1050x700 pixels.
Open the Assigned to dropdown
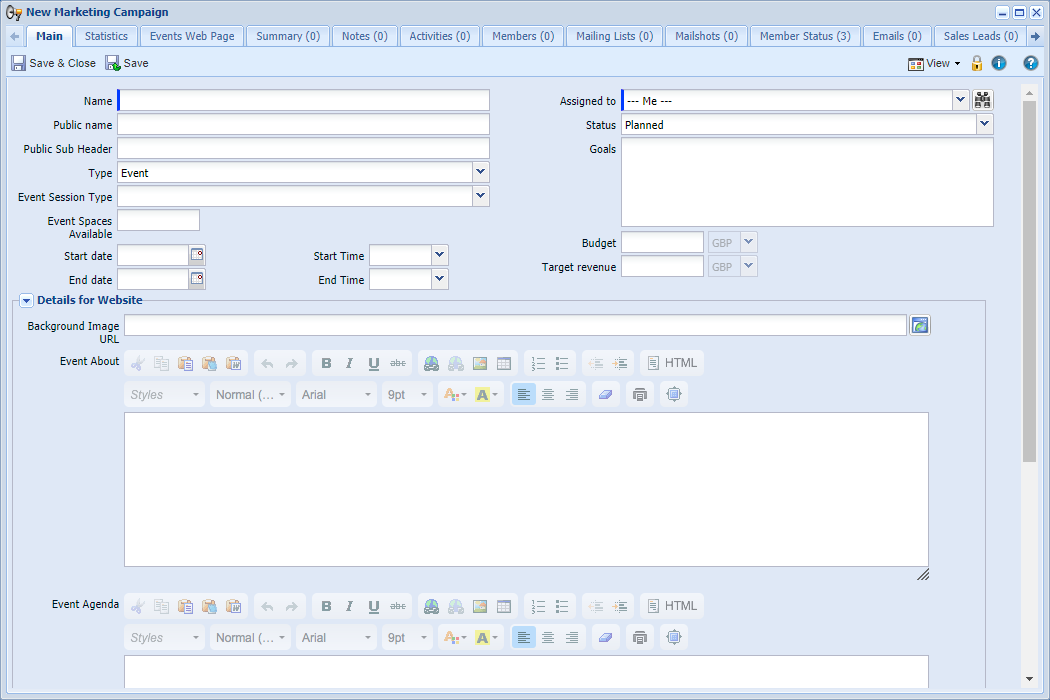coord(960,100)
